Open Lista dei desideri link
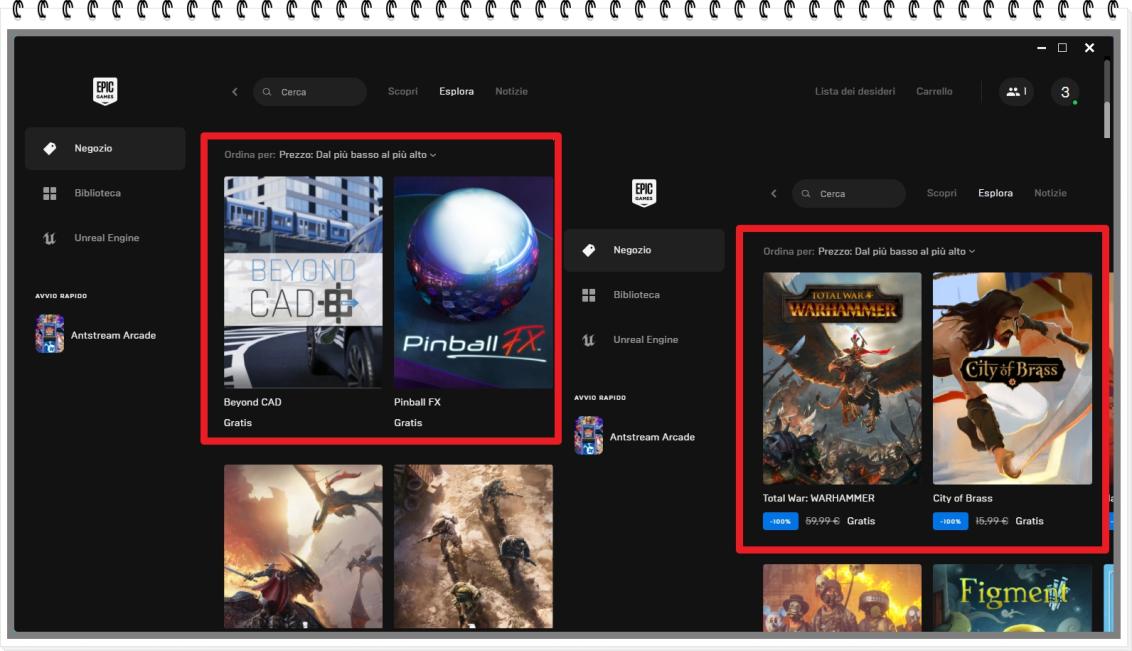 pos(855,92)
